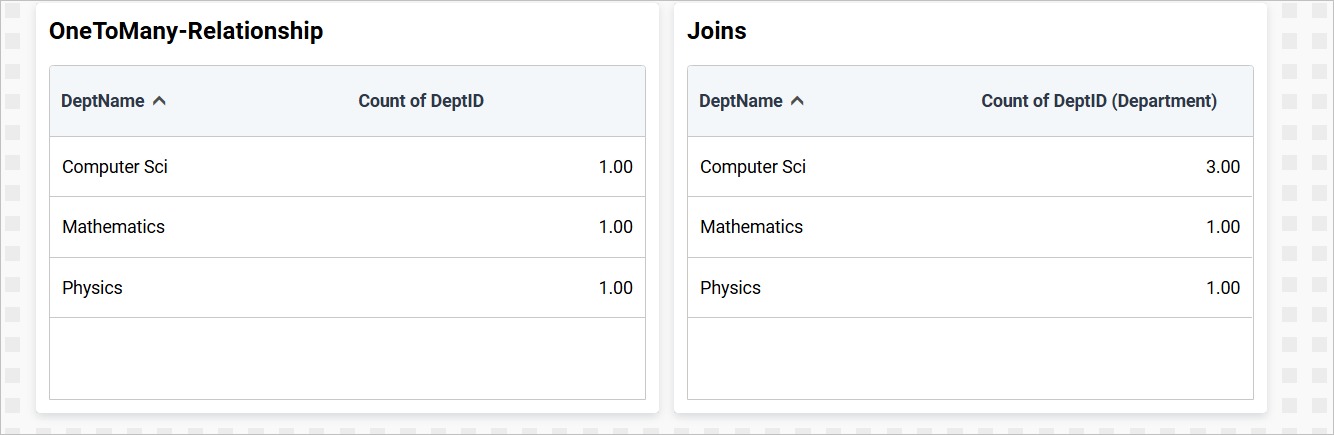Viewport: 1334px width, 435px height.
Task: Select Computer Sci row in OneToMany-Relationship table
Action: tap(115, 167)
